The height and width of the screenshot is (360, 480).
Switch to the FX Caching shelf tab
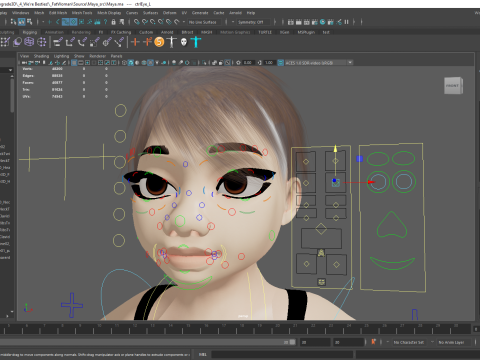pyautogui.click(x=121, y=32)
